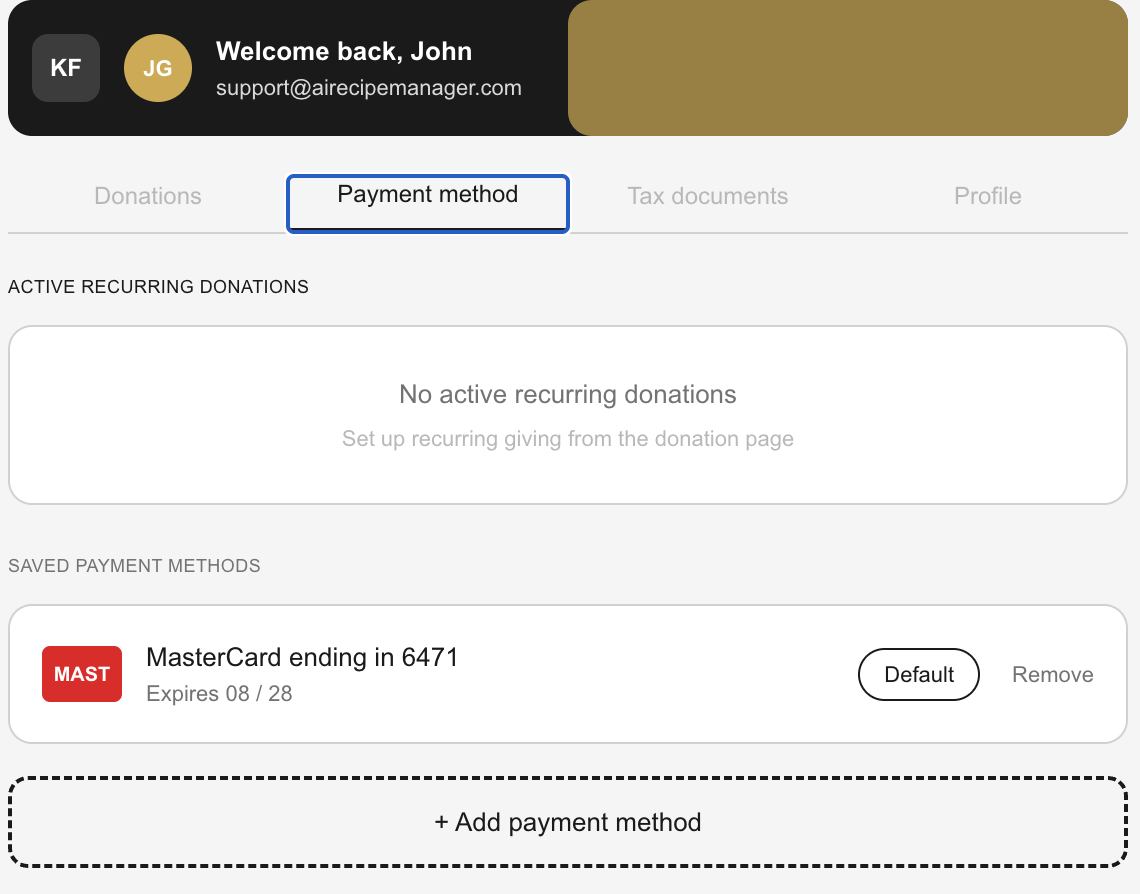Click the KF logo badge

65,68
